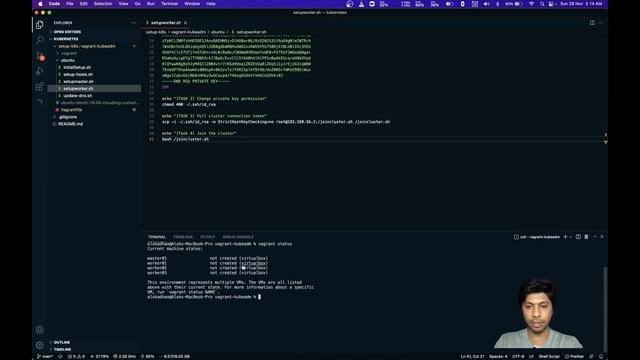The height and width of the screenshot is (360, 640).
Task: Expand the .vagrant folder
Action: (69, 53)
